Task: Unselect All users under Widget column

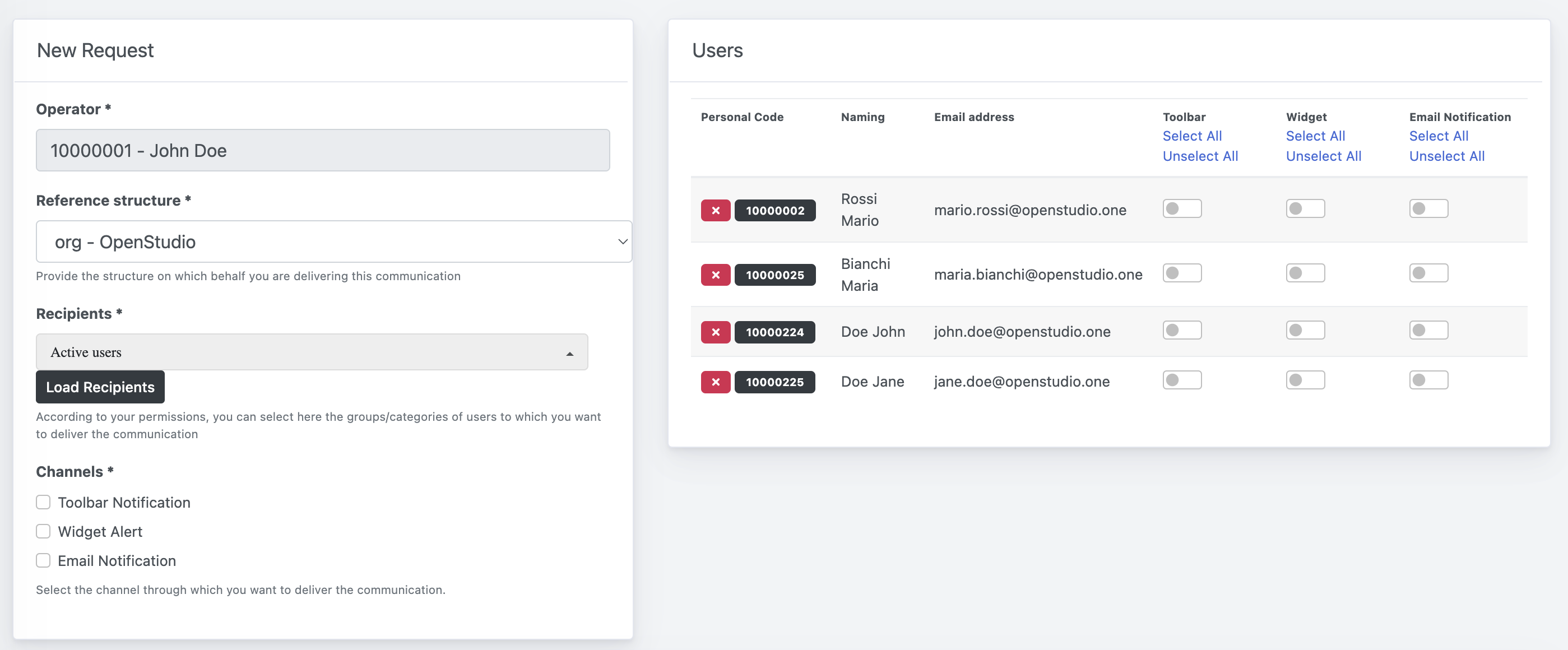Action: (1323, 155)
